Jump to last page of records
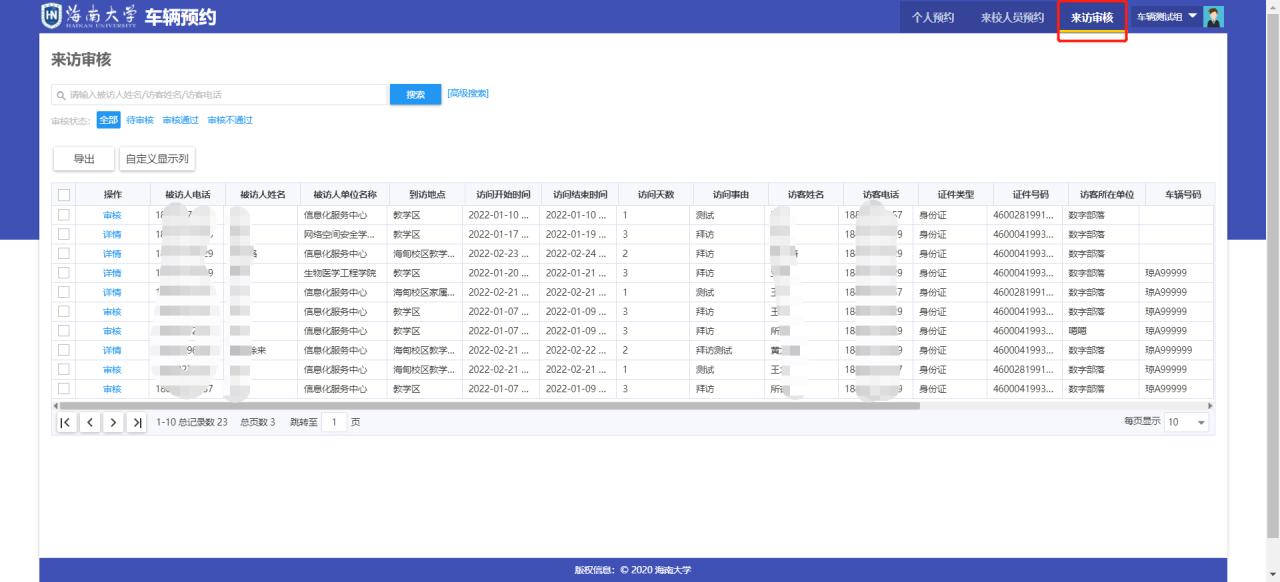 tap(137, 422)
